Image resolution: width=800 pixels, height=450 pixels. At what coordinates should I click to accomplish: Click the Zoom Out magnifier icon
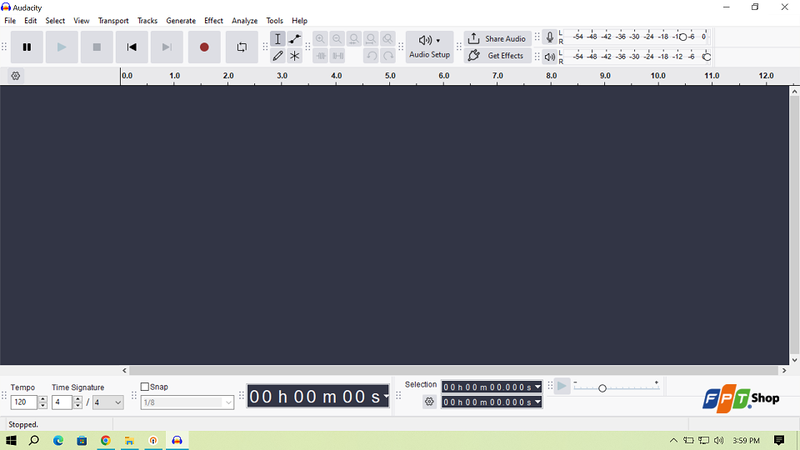[337, 39]
